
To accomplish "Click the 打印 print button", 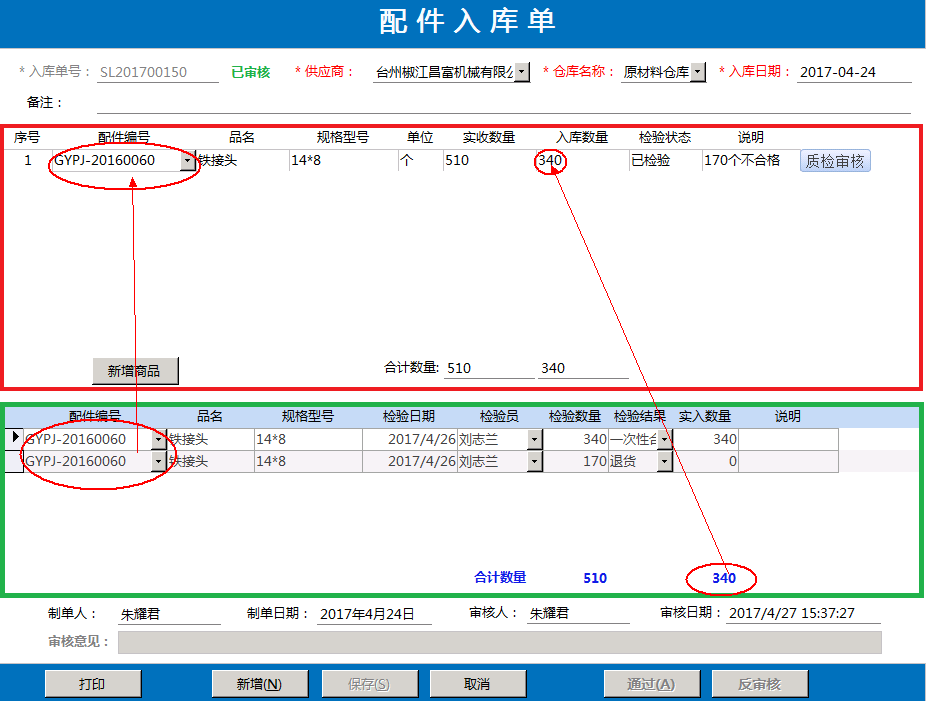I will click(x=93, y=684).
